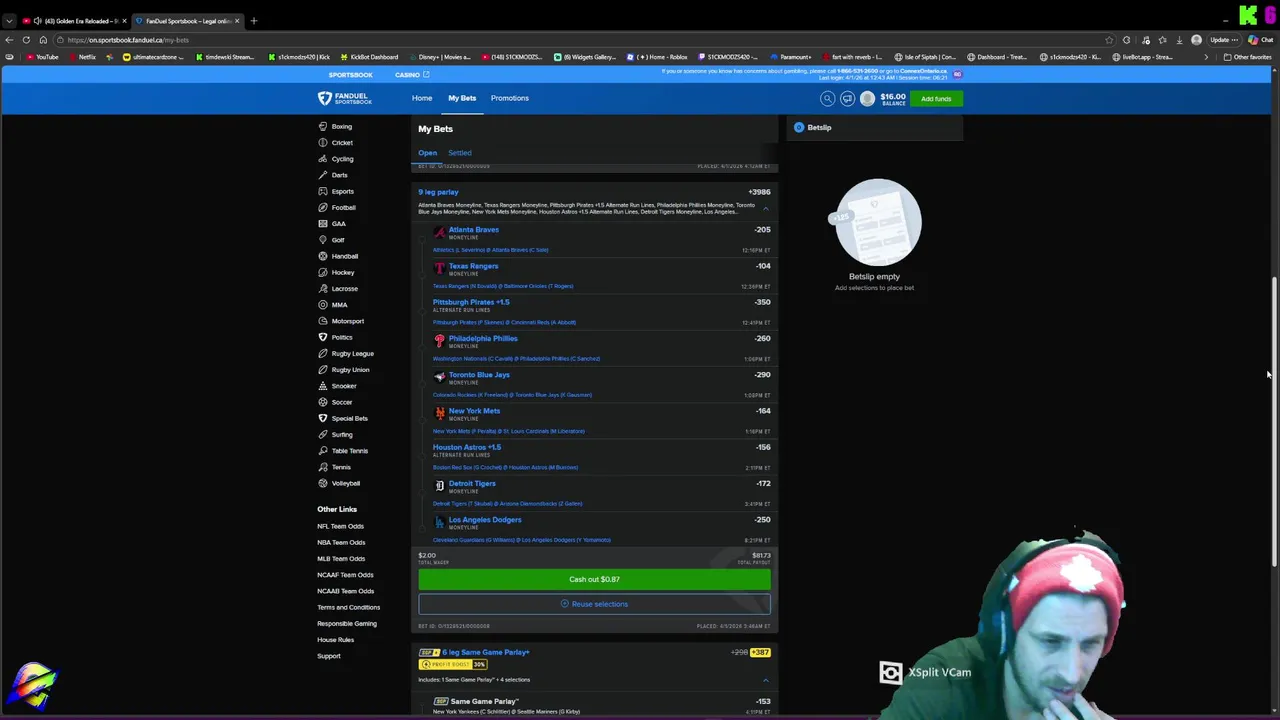Open the MMA sport icon
The height and width of the screenshot is (720, 1280).
pyautogui.click(x=322, y=305)
